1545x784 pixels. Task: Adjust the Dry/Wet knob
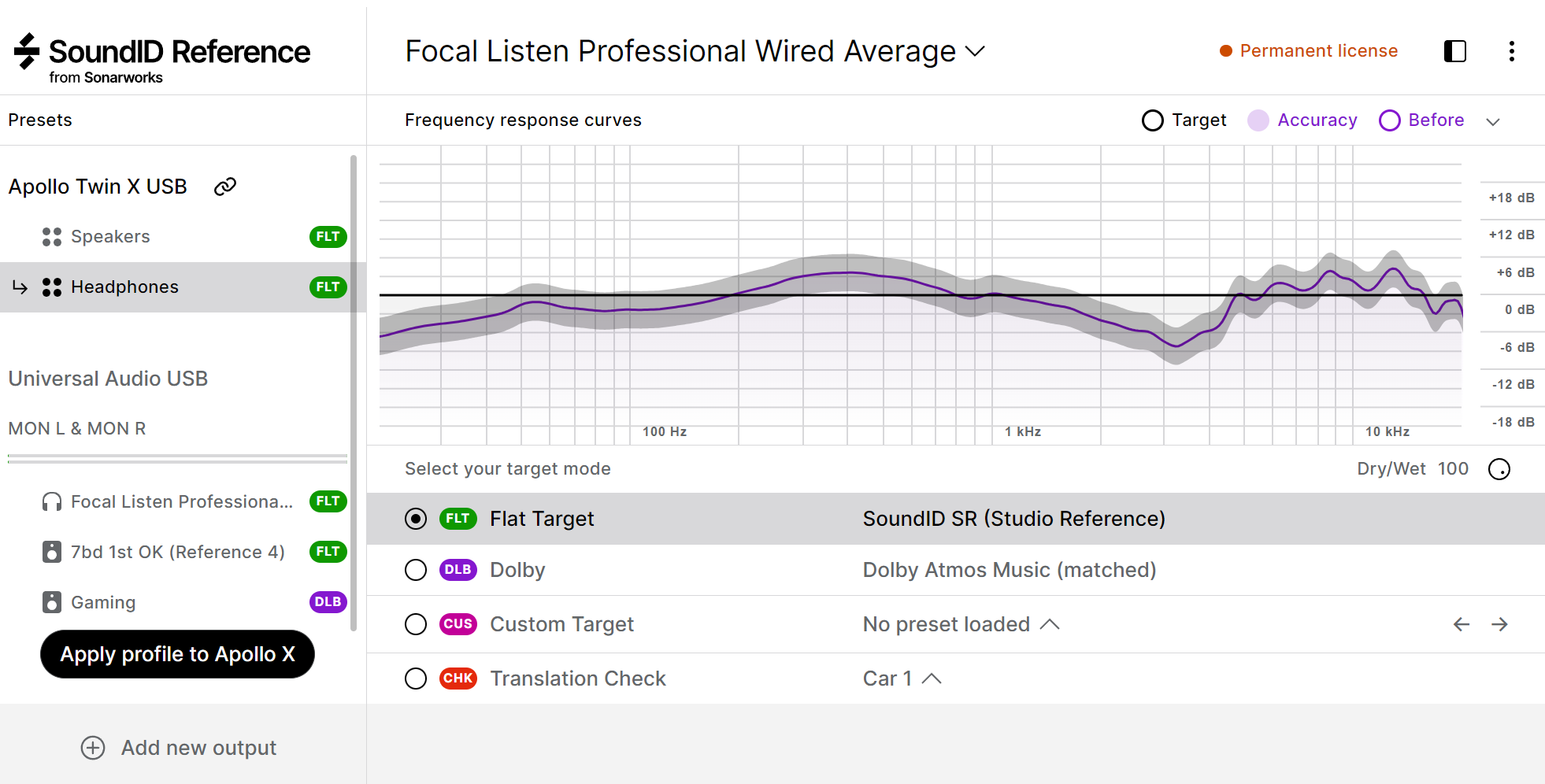click(1499, 469)
